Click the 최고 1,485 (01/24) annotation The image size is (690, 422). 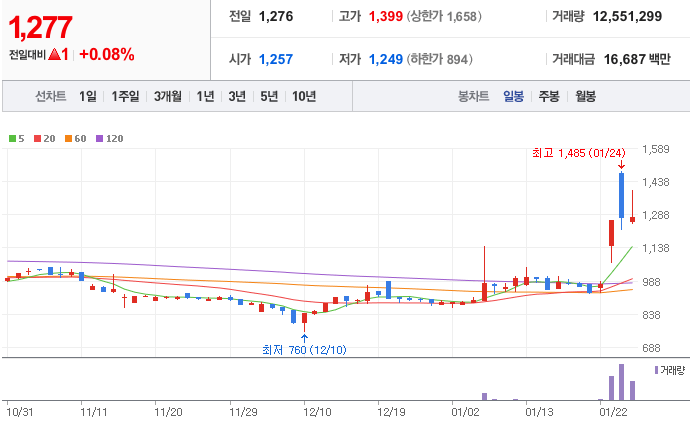[579, 153]
